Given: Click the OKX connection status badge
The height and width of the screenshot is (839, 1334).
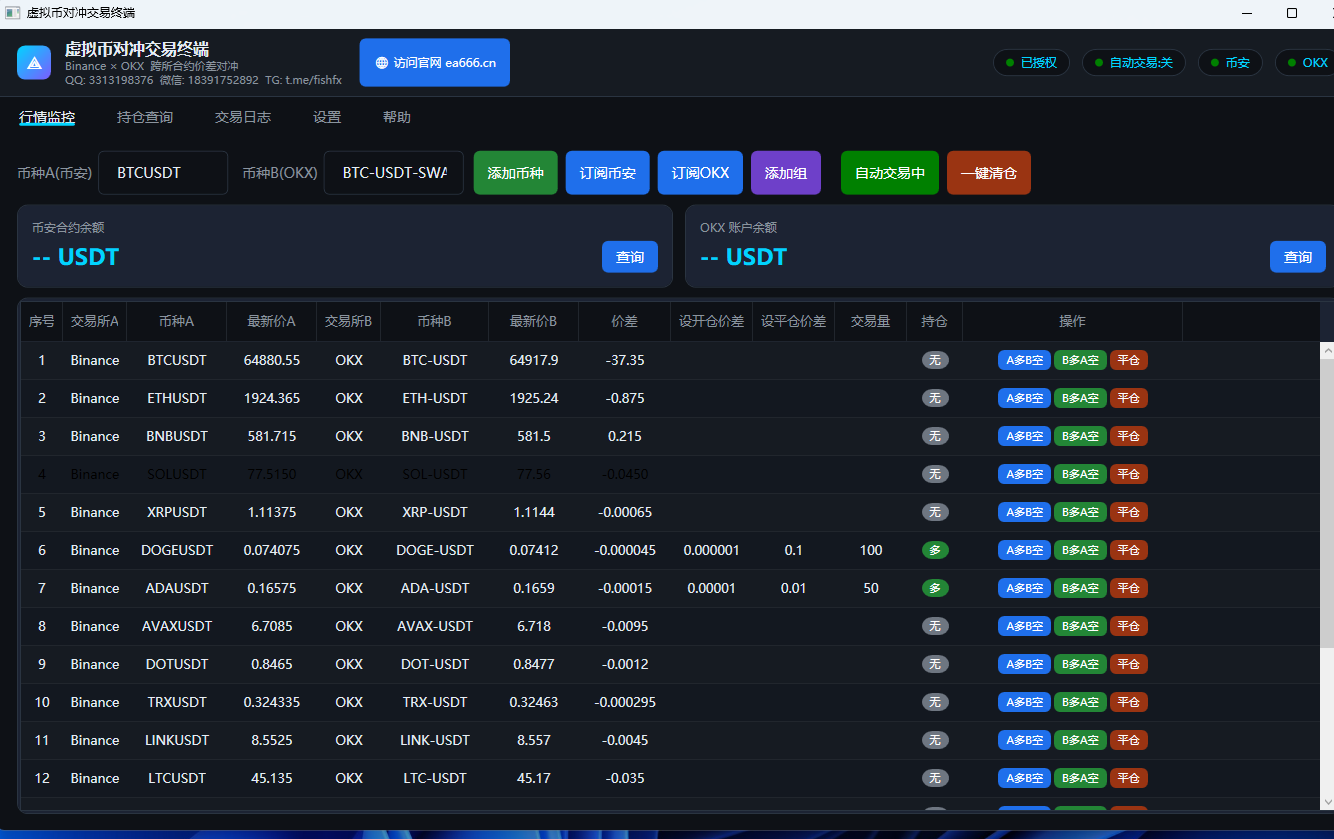Looking at the screenshot, I should (1305, 62).
